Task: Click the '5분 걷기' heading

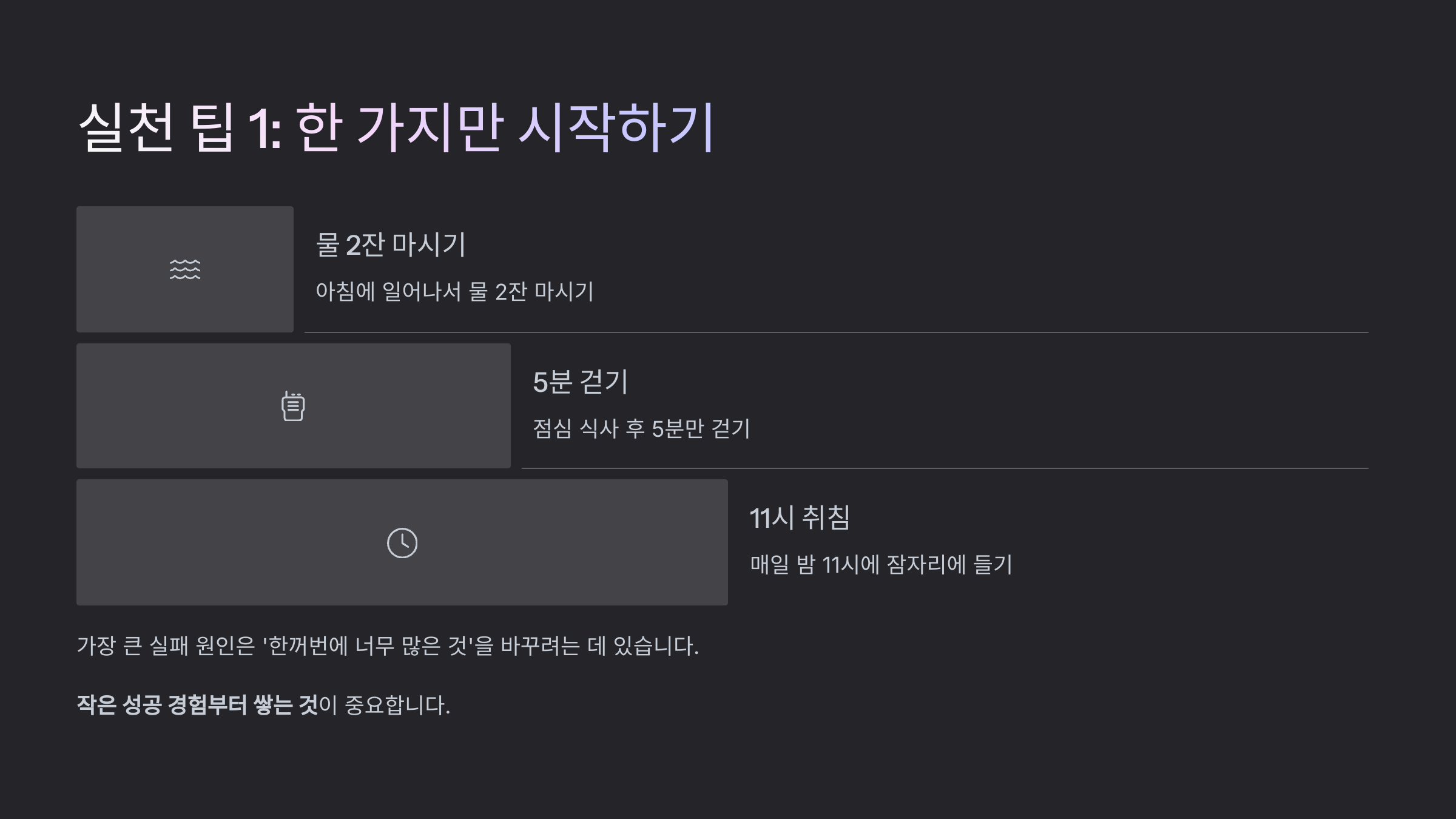Action: click(581, 382)
